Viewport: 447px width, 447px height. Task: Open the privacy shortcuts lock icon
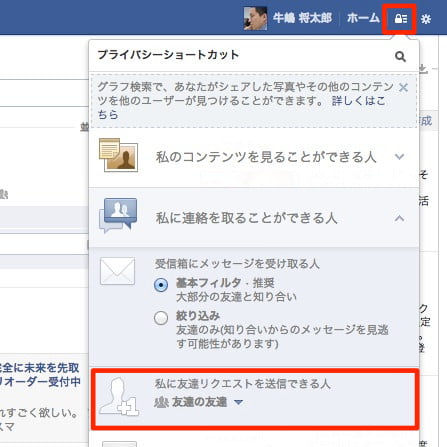click(400, 19)
